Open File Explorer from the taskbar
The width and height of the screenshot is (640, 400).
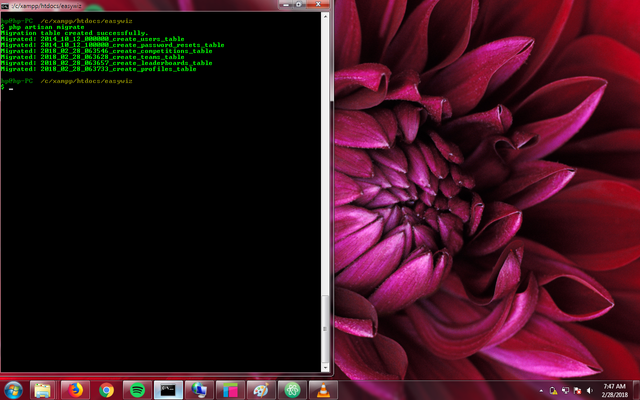pos(42,390)
